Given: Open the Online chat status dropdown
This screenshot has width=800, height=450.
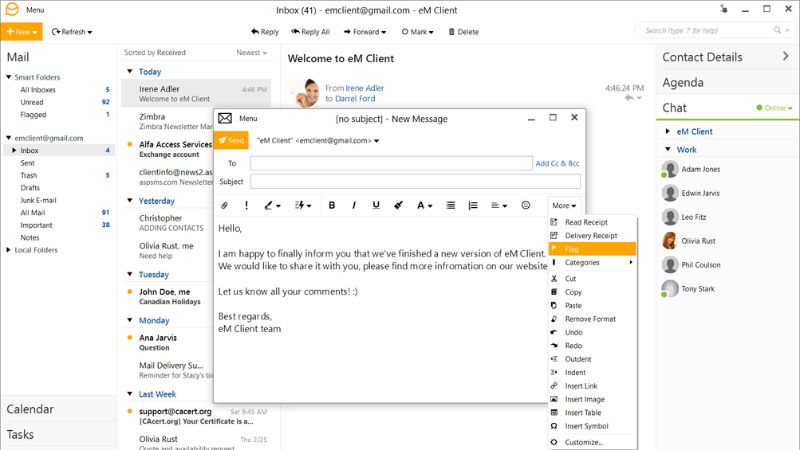Looking at the screenshot, I should coord(774,108).
